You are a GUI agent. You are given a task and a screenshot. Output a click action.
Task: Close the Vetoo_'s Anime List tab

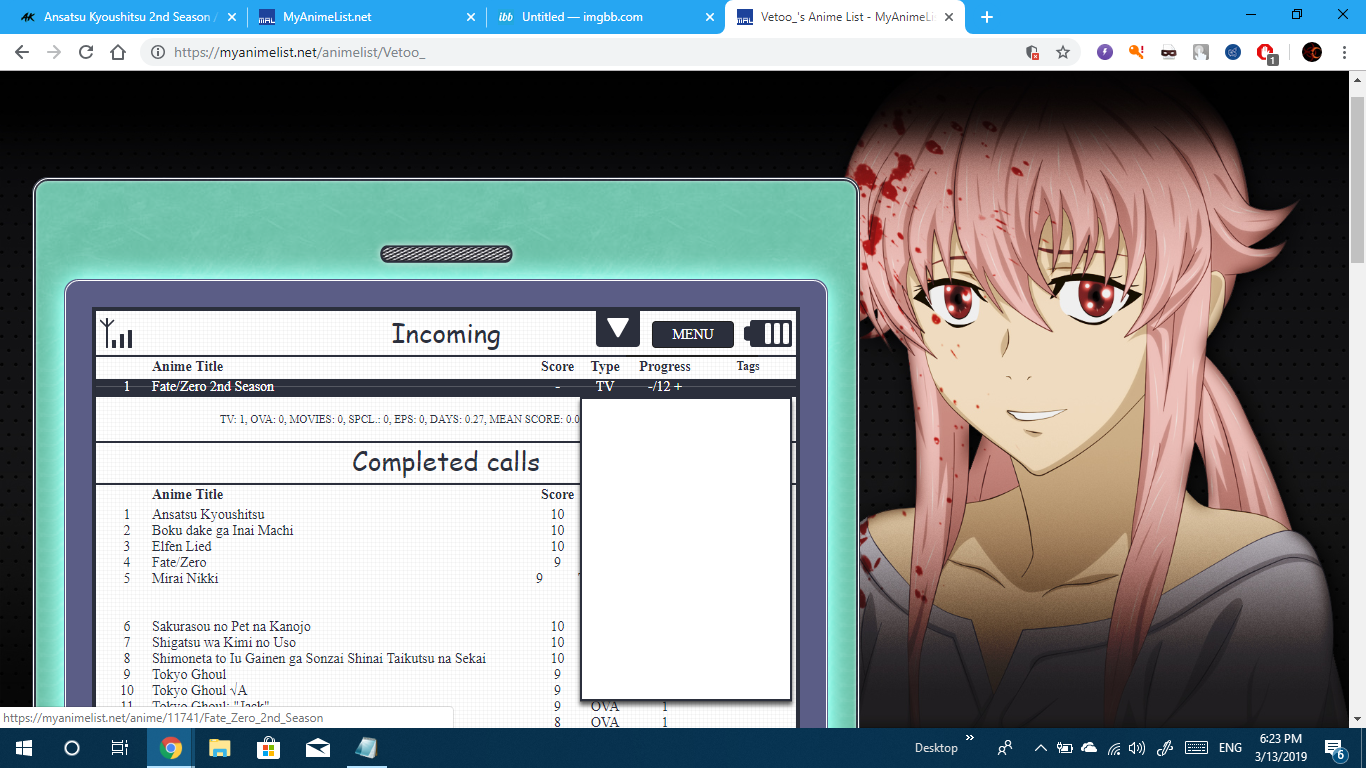click(951, 17)
